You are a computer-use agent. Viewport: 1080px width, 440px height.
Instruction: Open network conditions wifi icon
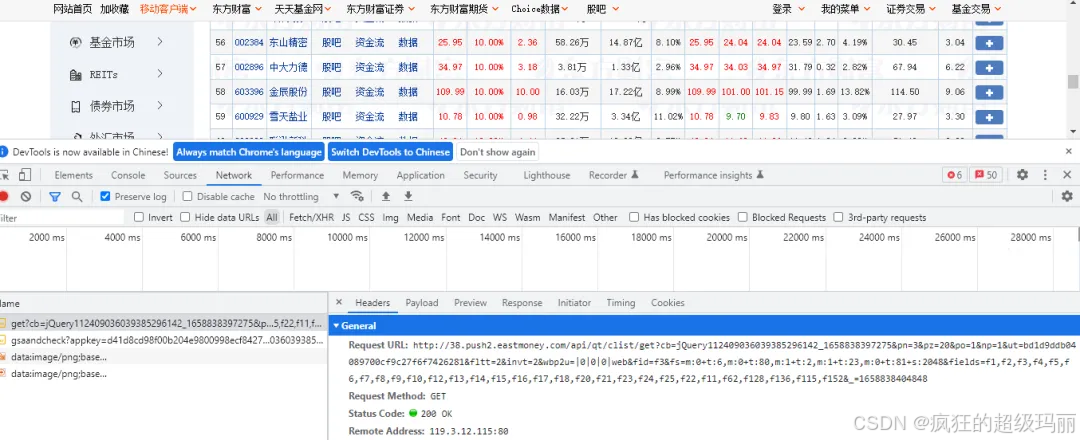357,196
